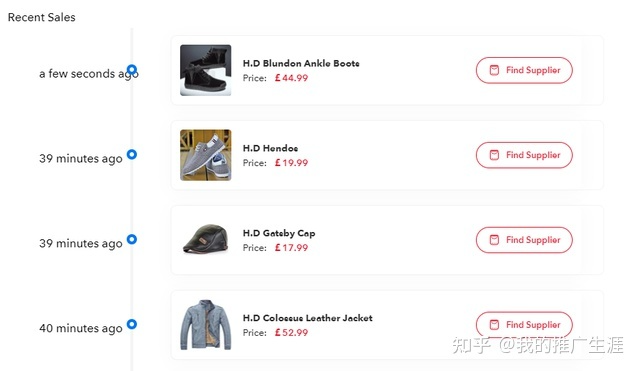Select the timeline dot beside H.D Hendos
640x371 pixels.
(132, 154)
